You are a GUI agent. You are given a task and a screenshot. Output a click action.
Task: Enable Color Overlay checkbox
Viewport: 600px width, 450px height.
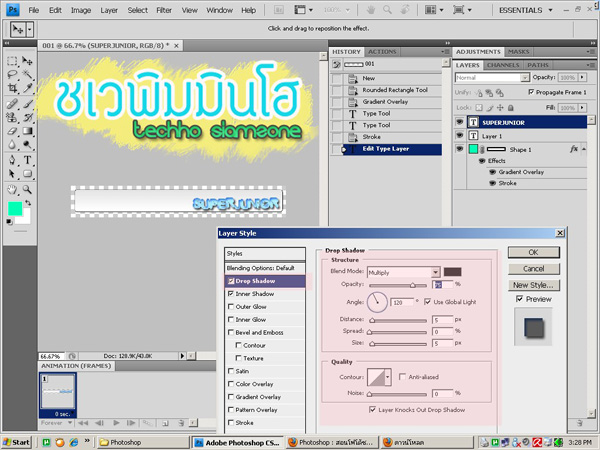tap(231, 384)
